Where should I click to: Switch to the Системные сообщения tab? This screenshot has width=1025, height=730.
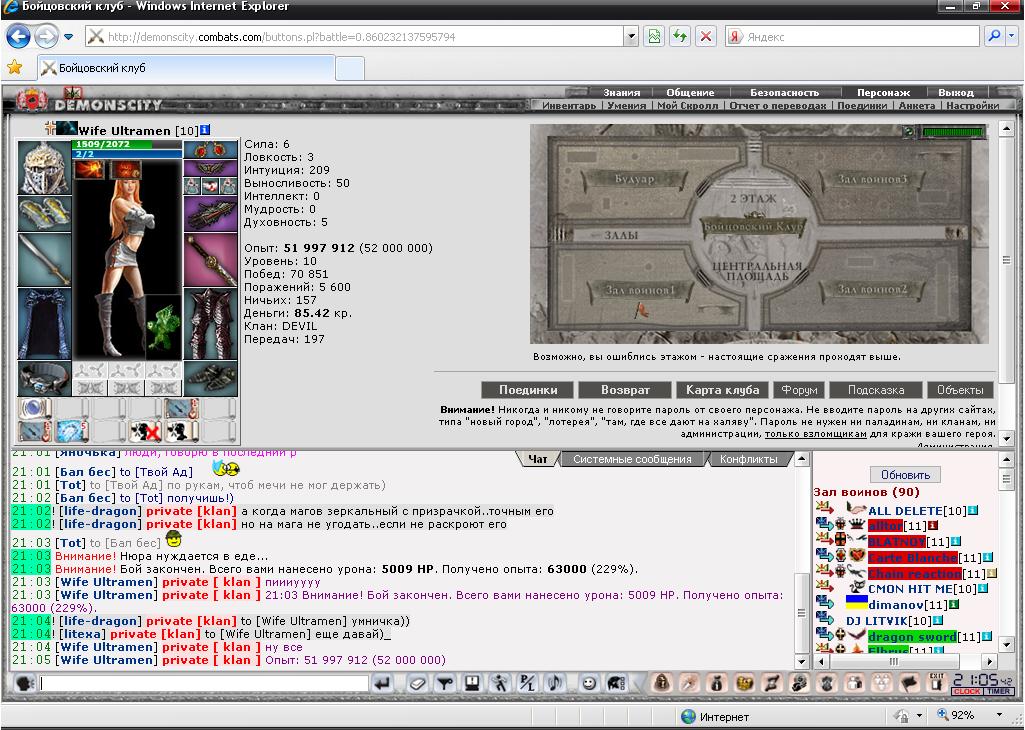pyautogui.click(x=632, y=459)
